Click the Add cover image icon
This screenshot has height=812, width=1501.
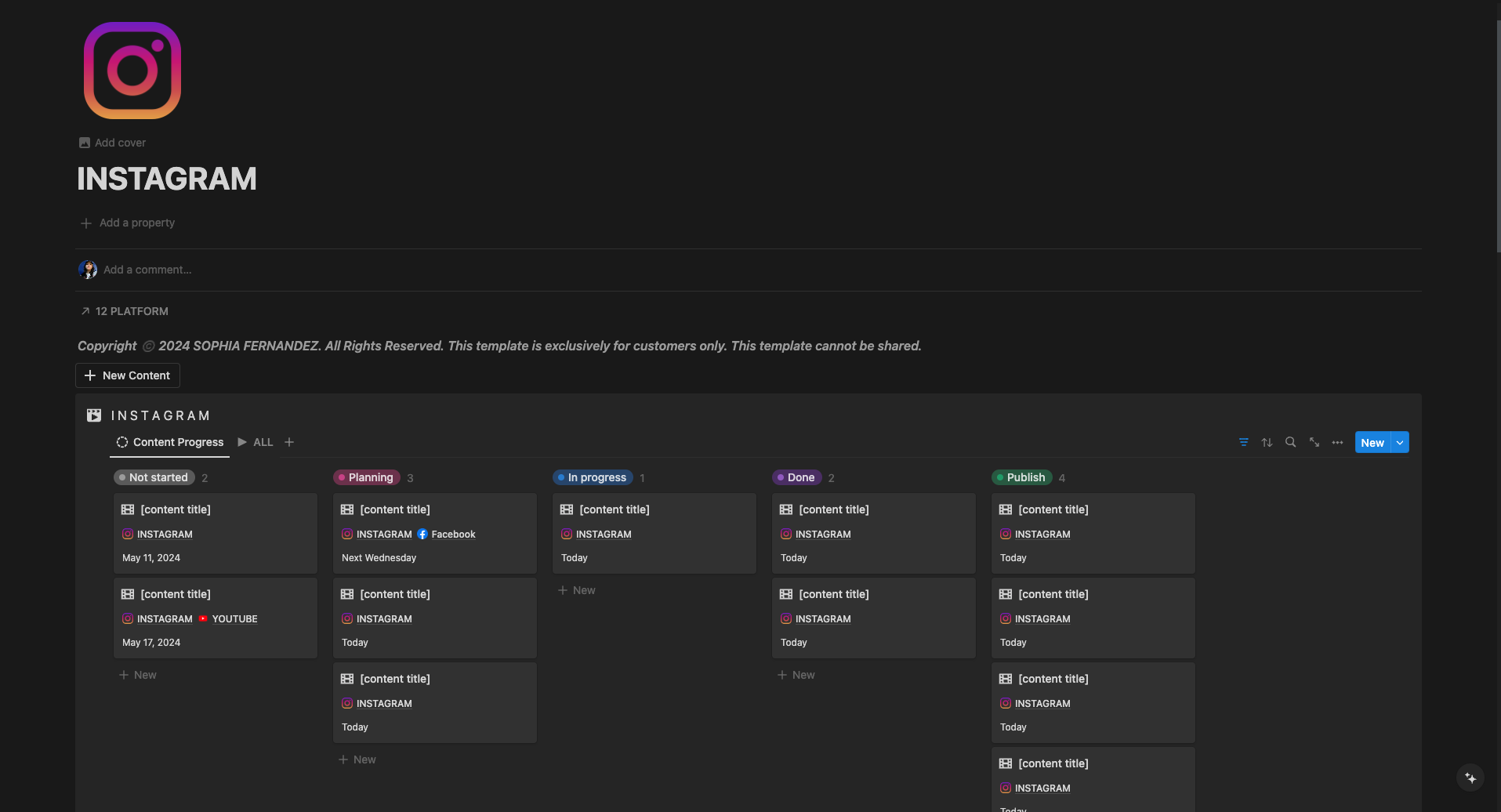pos(85,143)
